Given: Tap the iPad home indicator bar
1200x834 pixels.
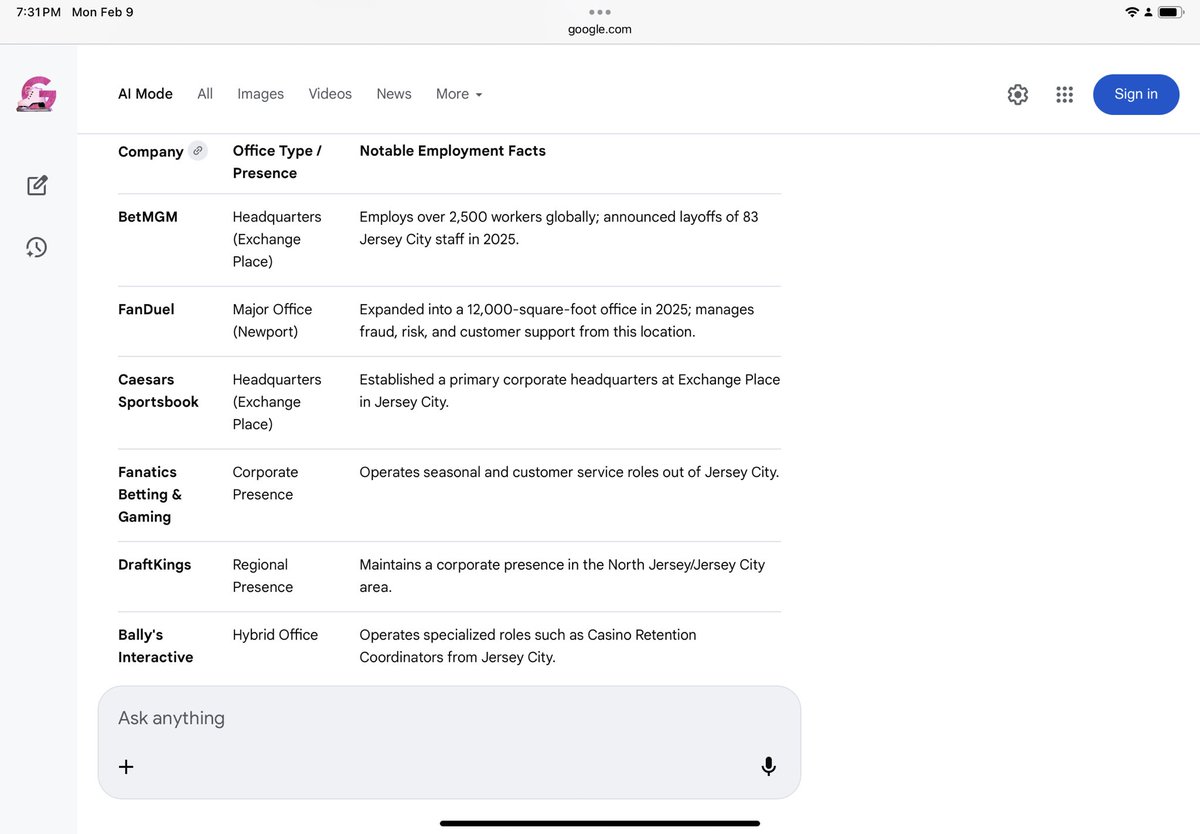Looking at the screenshot, I should click(x=600, y=823).
